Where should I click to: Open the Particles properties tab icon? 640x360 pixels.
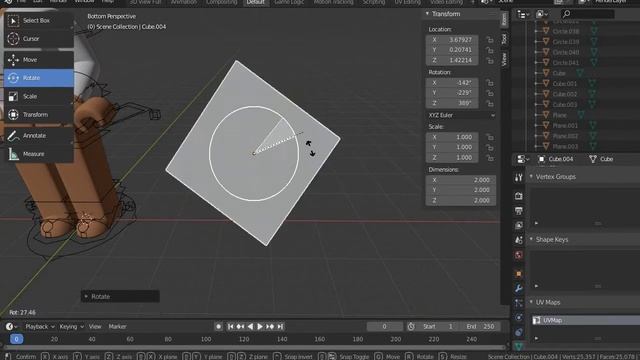coord(518,303)
